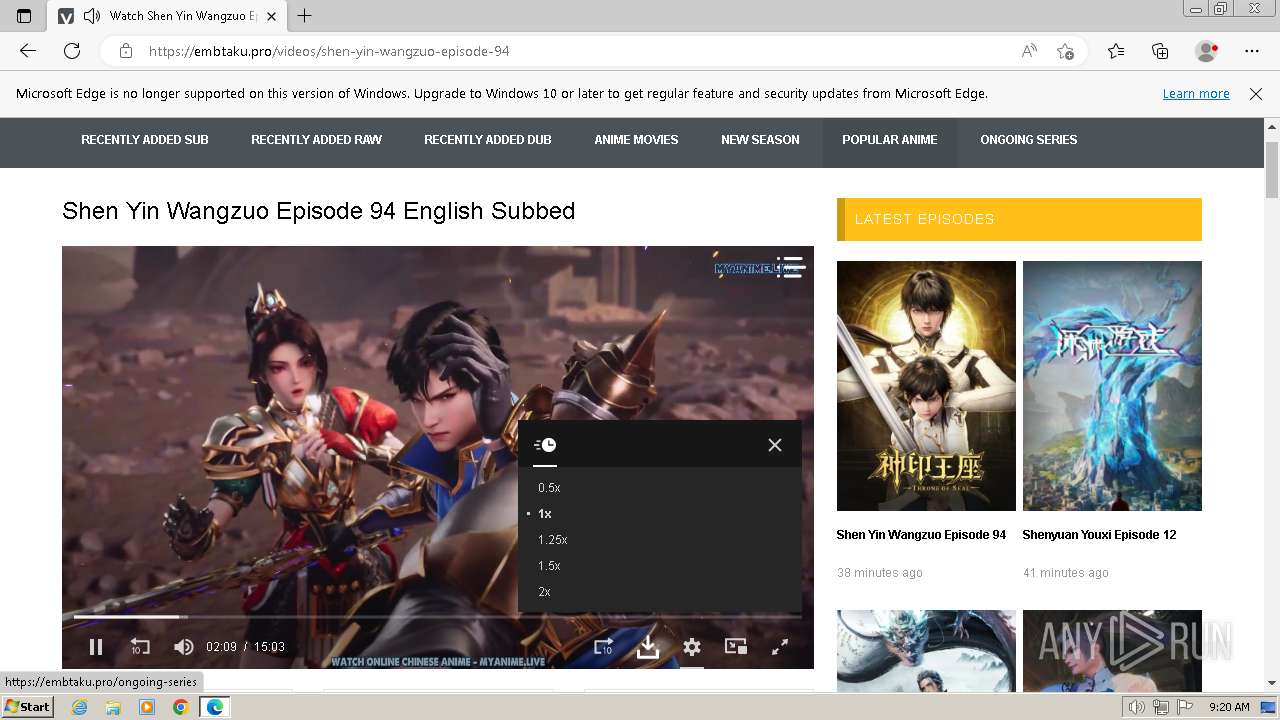Image resolution: width=1280 pixels, height=720 pixels.
Task: Enter fullscreen video mode
Action: [x=780, y=647]
